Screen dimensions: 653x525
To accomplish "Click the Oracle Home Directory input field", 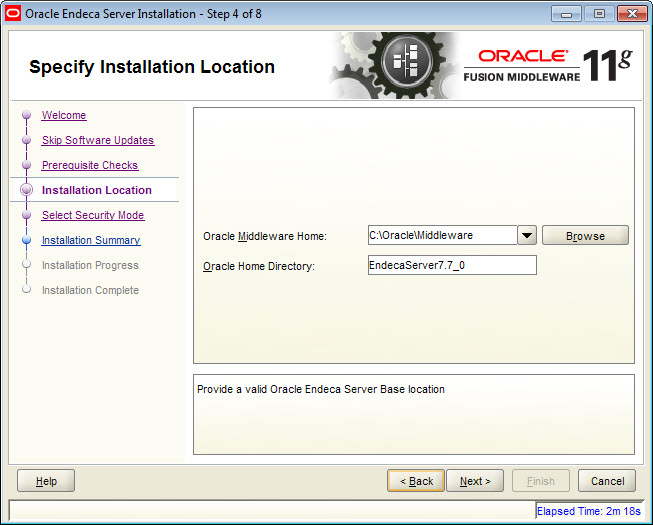I will 452,265.
